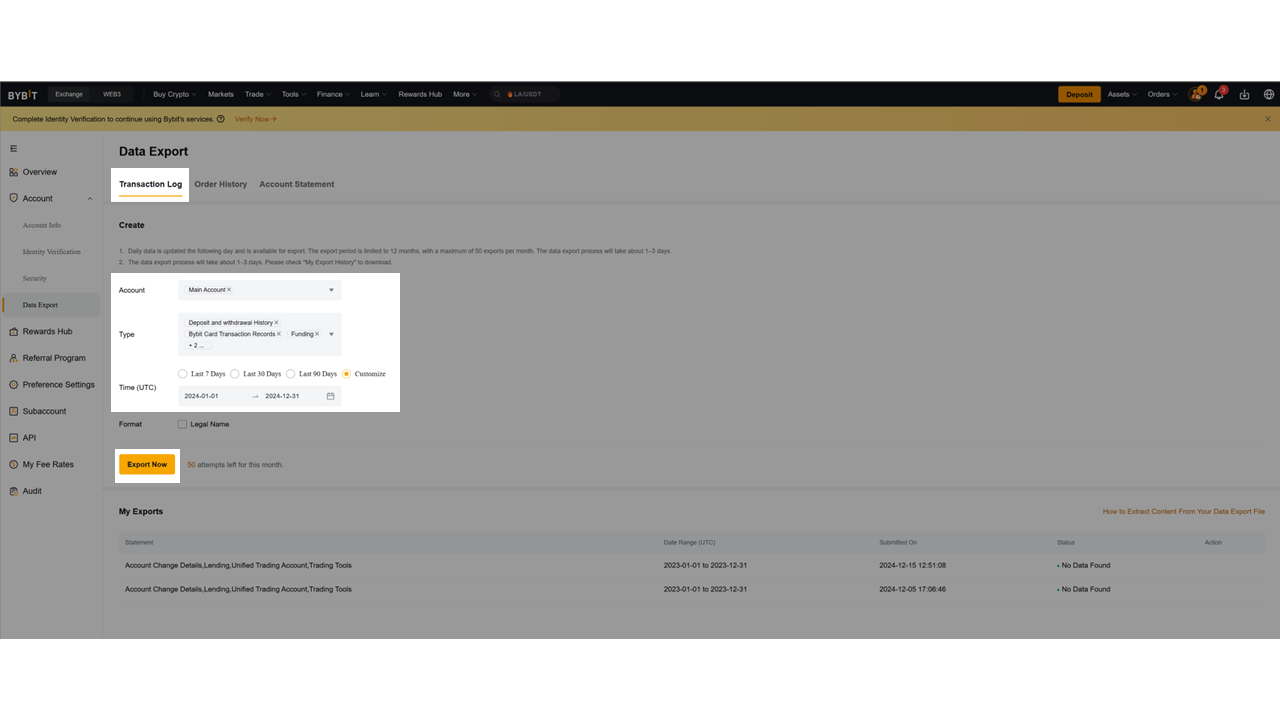Open Rewards Hub in the sidebar
1280x720 pixels.
pos(50,331)
